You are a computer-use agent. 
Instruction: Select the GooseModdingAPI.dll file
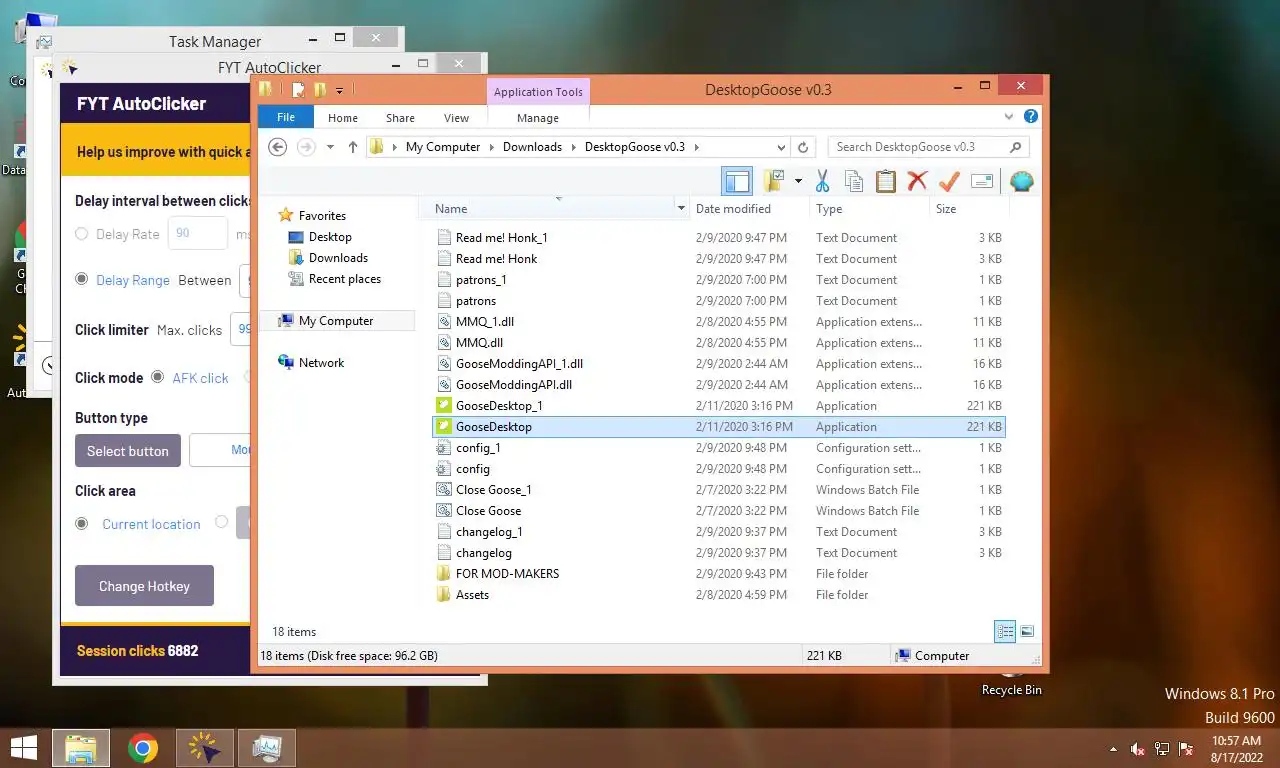(x=719, y=385)
